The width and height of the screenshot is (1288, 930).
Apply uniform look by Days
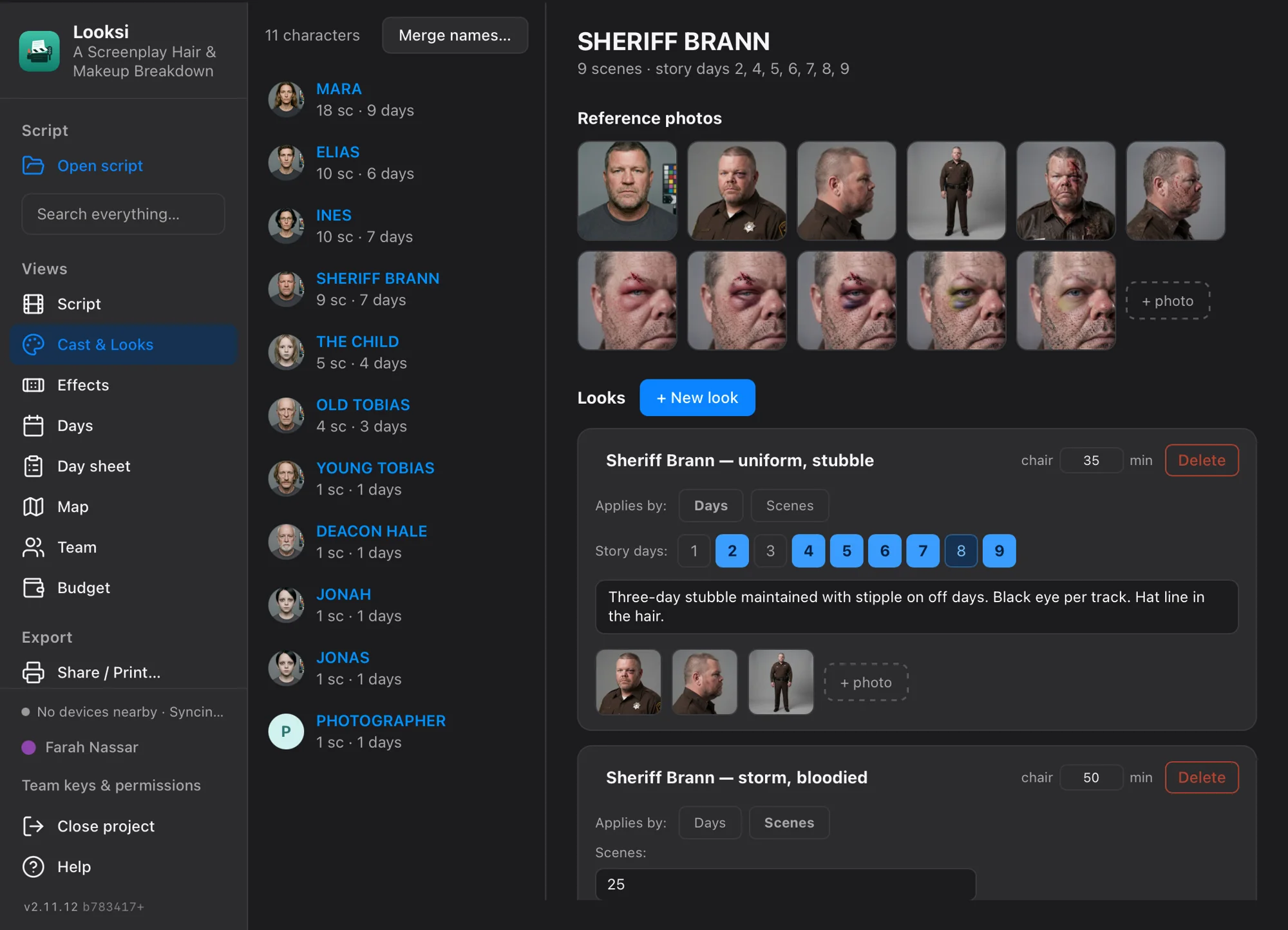[x=711, y=506]
